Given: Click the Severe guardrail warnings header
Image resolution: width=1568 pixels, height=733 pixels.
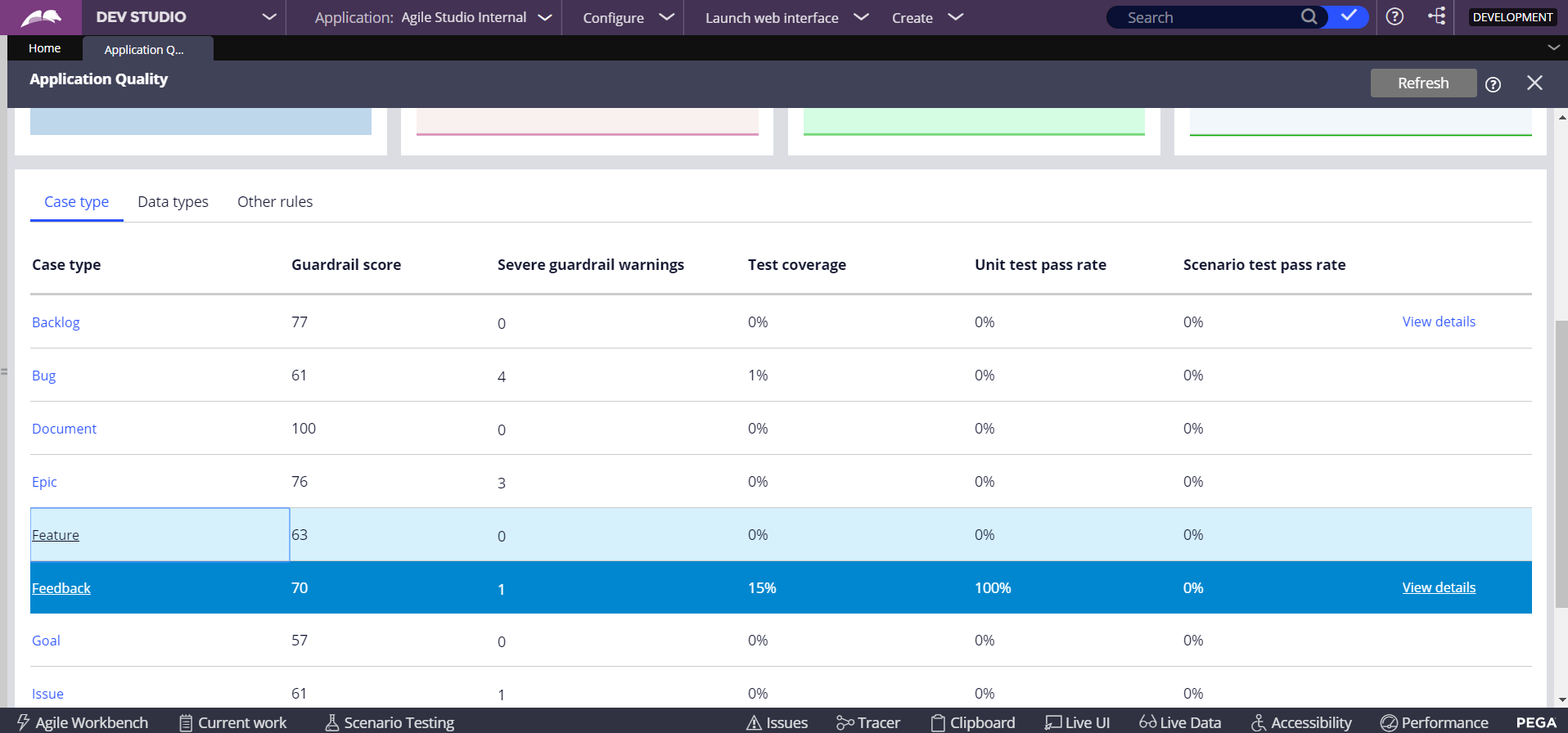Looking at the screenshot, I should click(x=591, y=265).
